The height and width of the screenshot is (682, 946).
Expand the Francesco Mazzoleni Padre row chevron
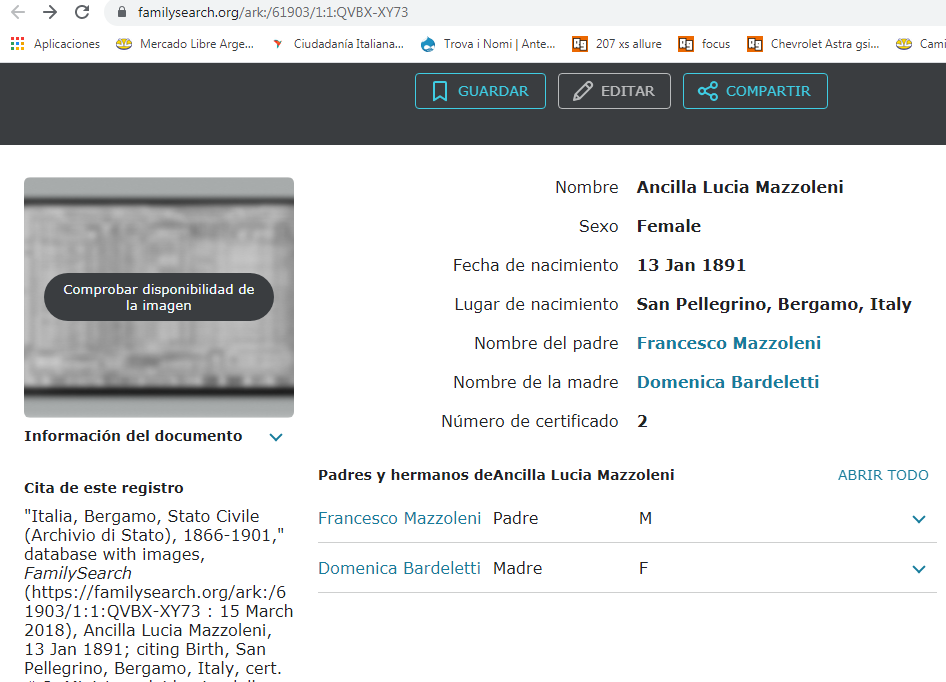tap(919, 519)
